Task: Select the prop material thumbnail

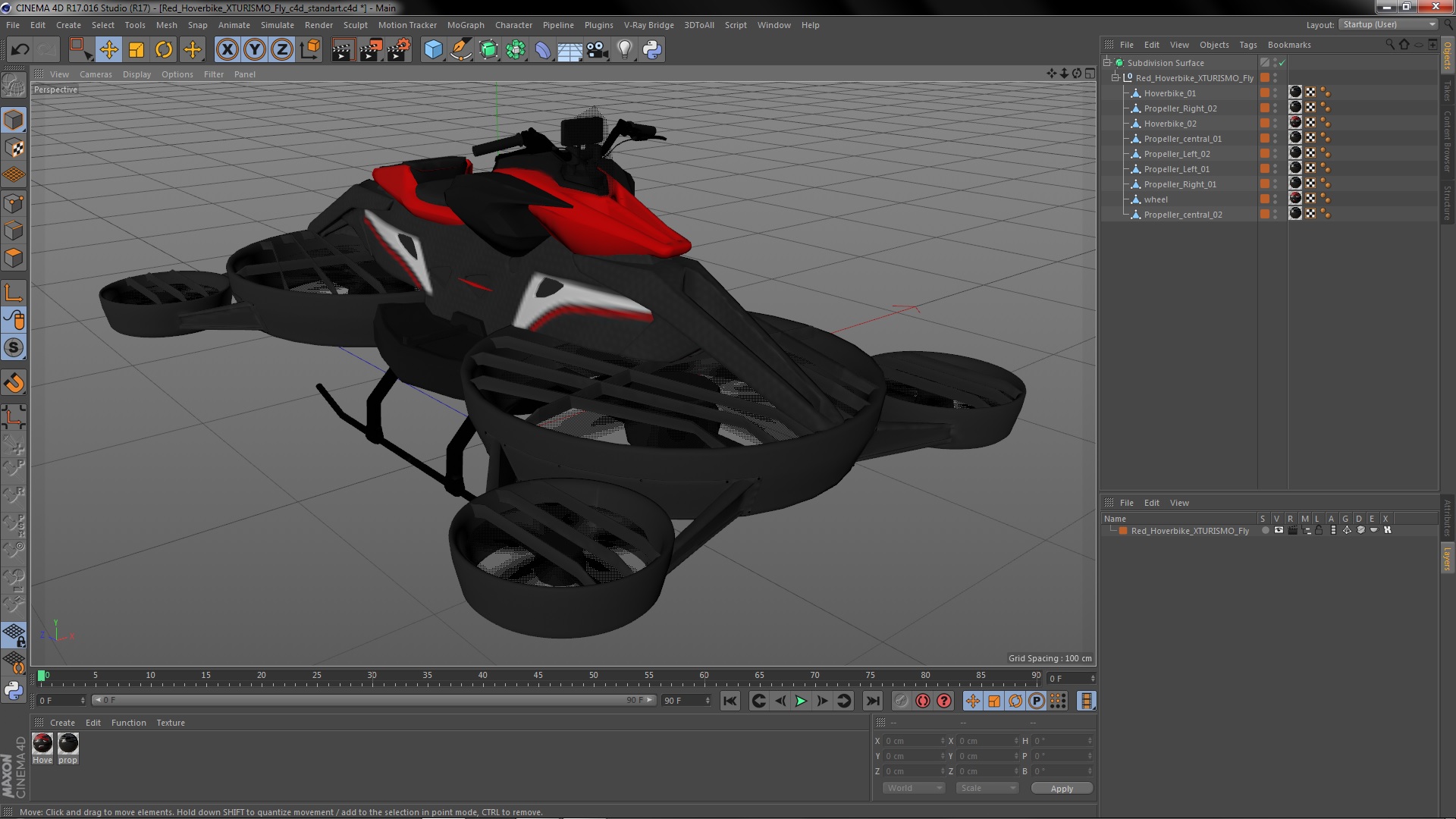Action: point(68,744)
